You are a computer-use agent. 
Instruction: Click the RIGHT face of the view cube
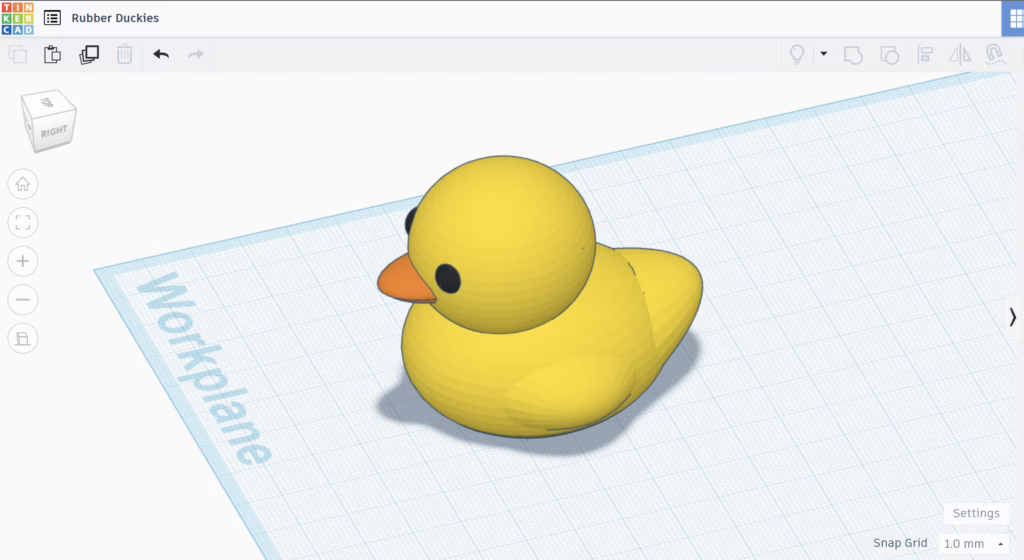[x=54, y=131]
